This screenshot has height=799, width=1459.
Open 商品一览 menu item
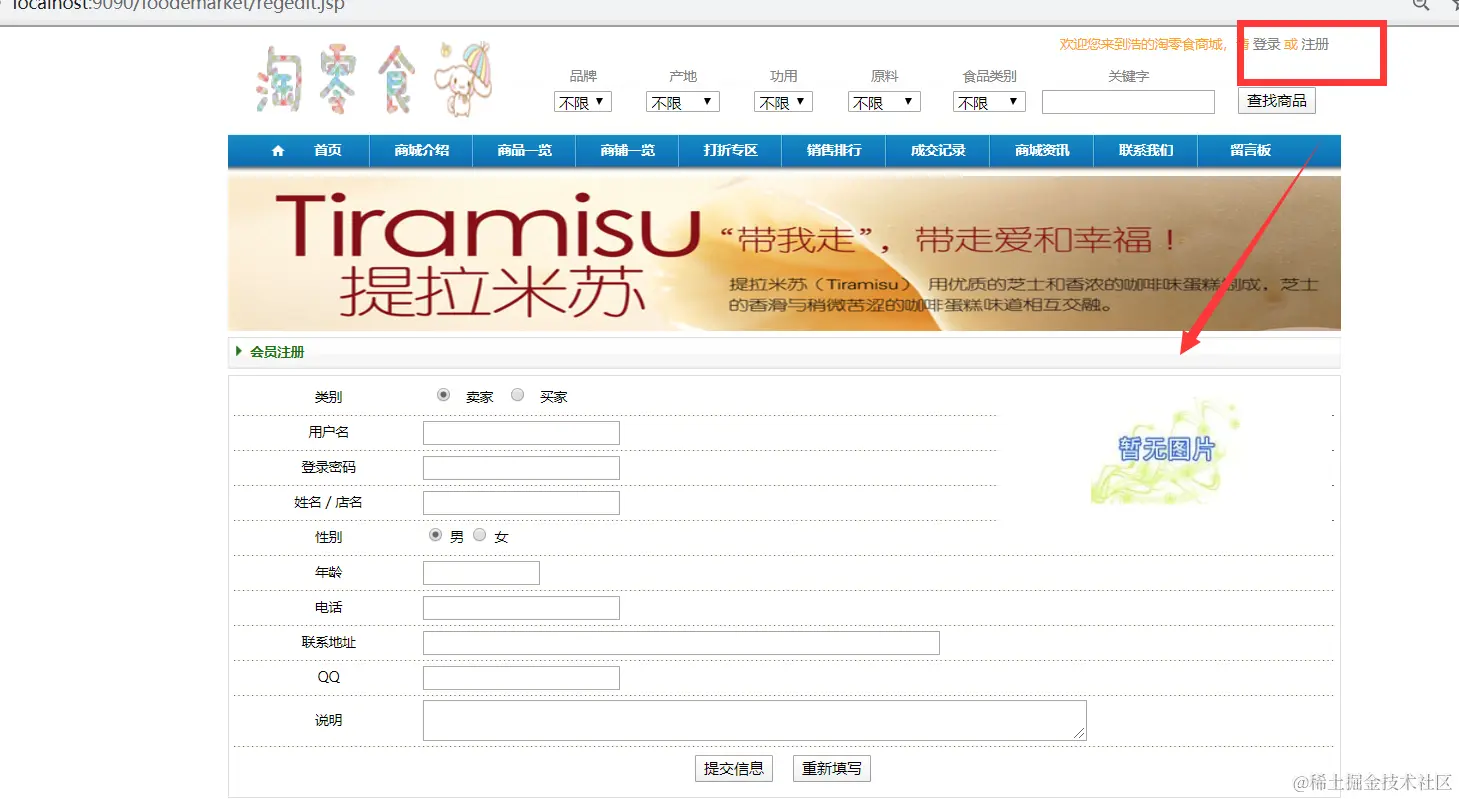coord(525,151)
